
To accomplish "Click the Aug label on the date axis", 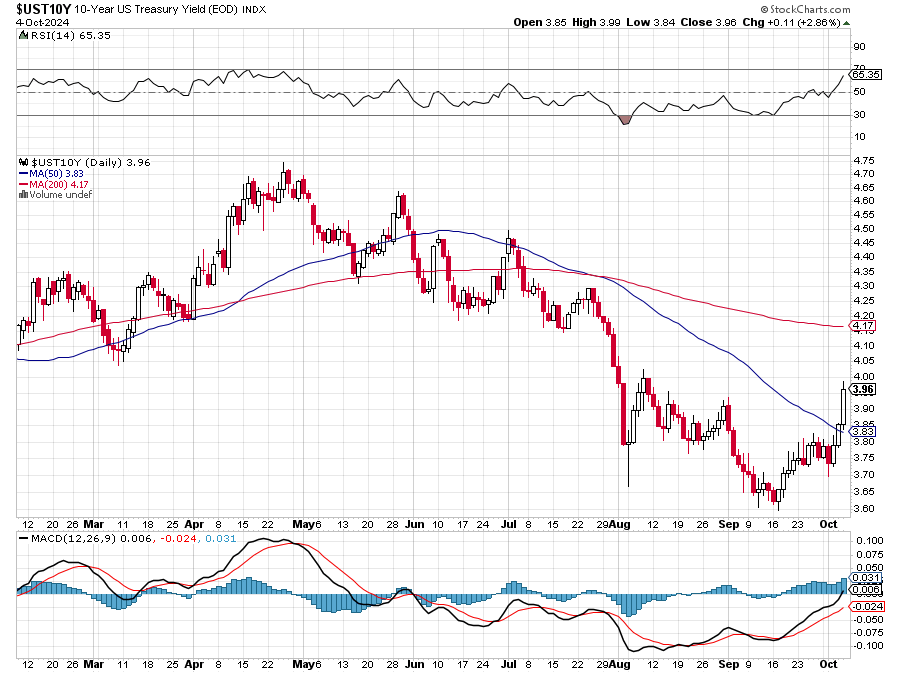I will point(622,524).
